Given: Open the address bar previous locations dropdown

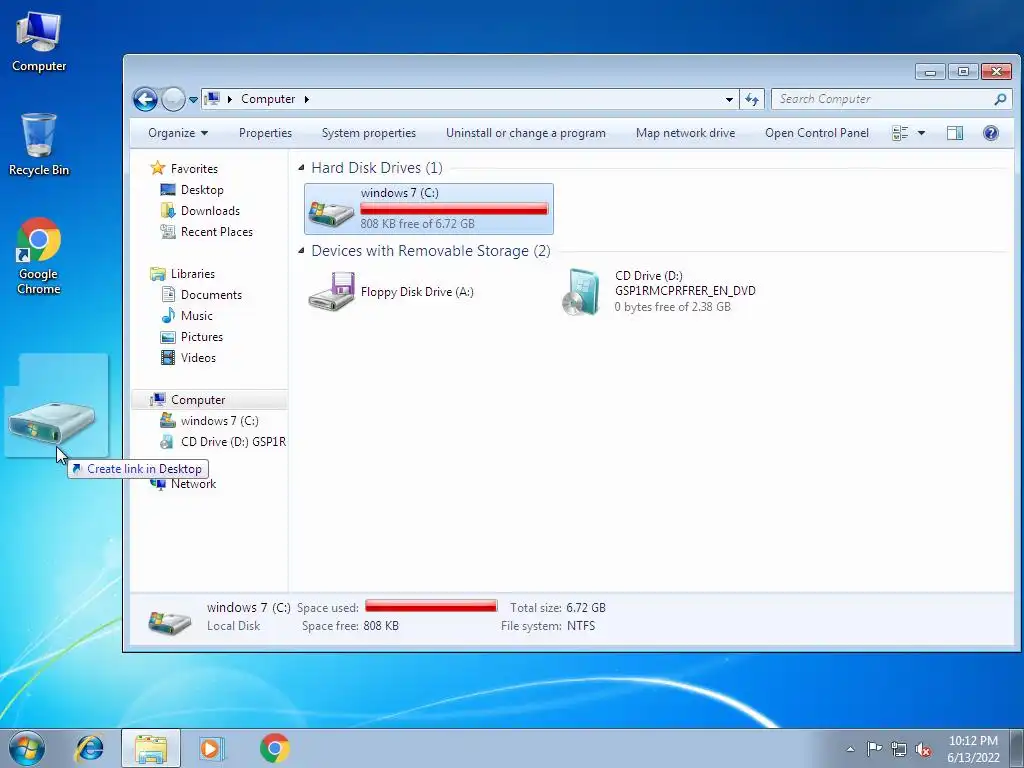Looking at the screenshot, I should pyautogui.click(x=729, y=99).
